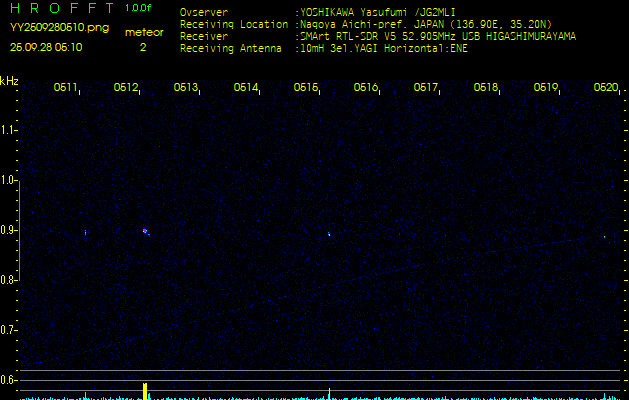
Task: Click the Receiver value SMArt RTL-SDR V5
Action: pos(347,37)
